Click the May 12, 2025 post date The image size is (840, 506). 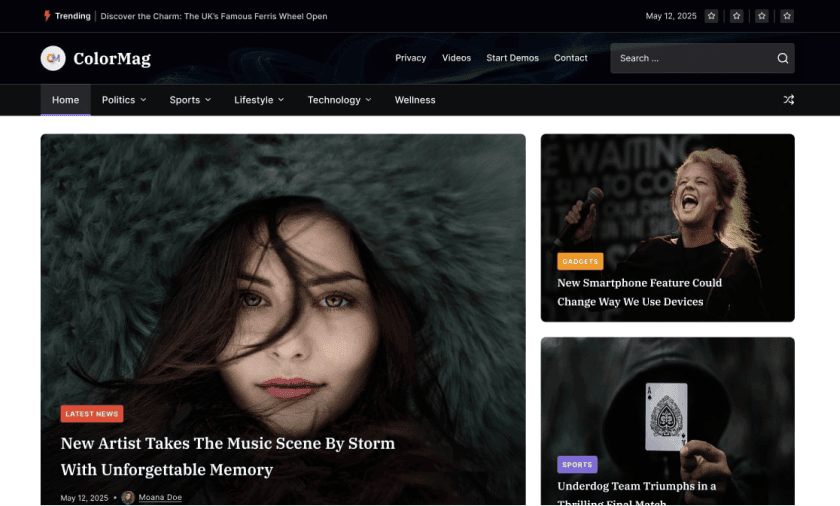coord(84,498)
